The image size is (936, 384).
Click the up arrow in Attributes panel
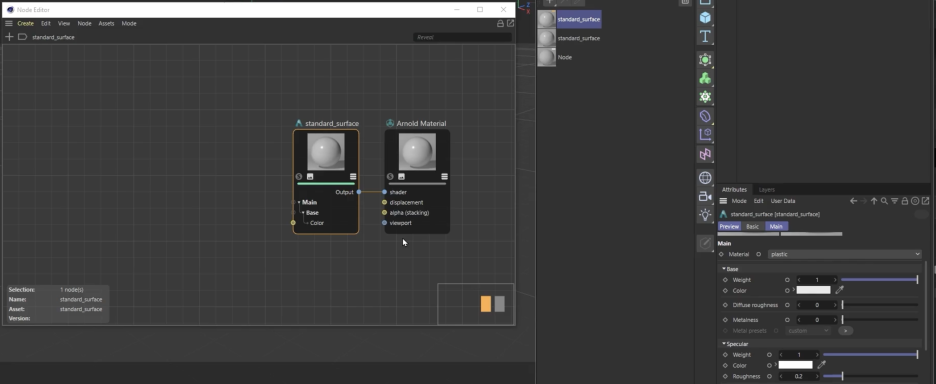pyautogui.click(x=874, y=201)
